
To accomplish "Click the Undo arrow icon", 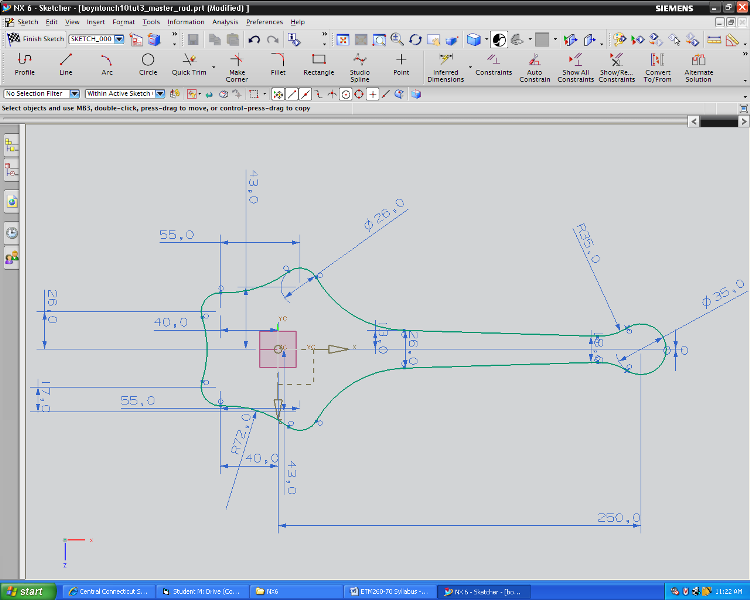I will 254,39.
